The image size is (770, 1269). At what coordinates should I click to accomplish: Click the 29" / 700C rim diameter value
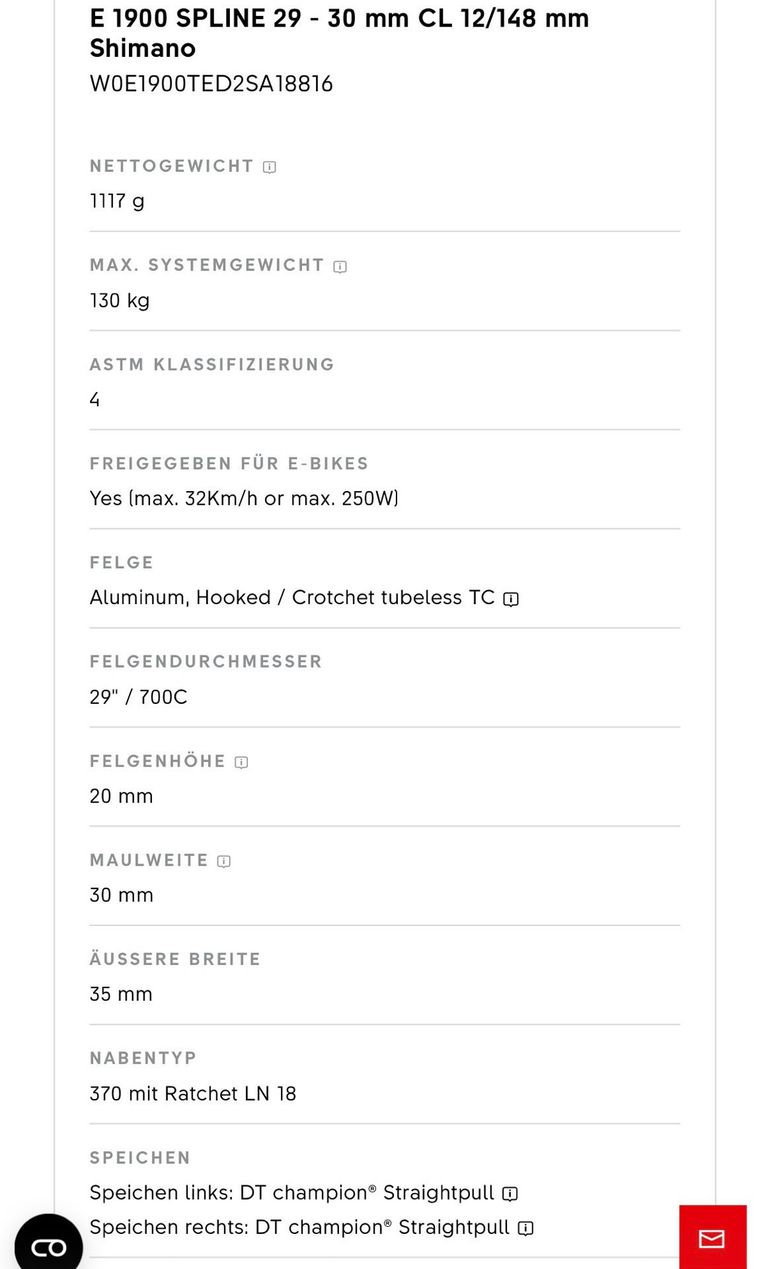pos(139,697)
